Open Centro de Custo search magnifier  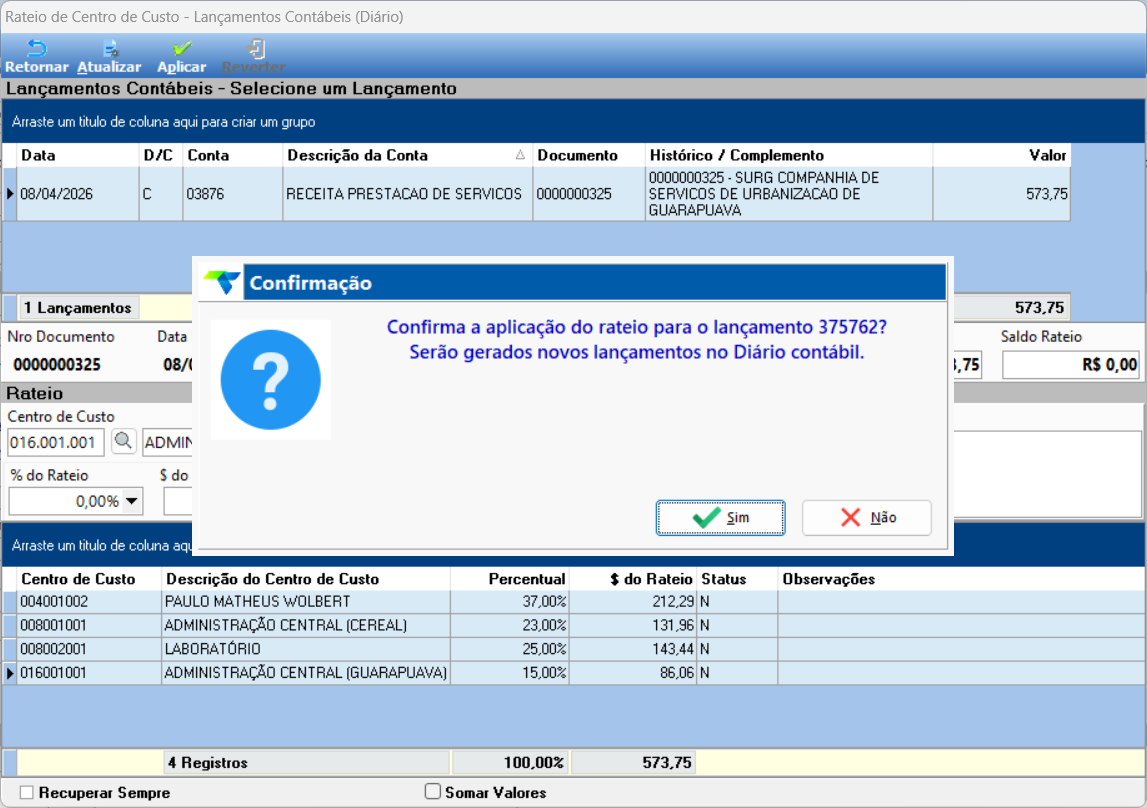(x=124, y=442)
